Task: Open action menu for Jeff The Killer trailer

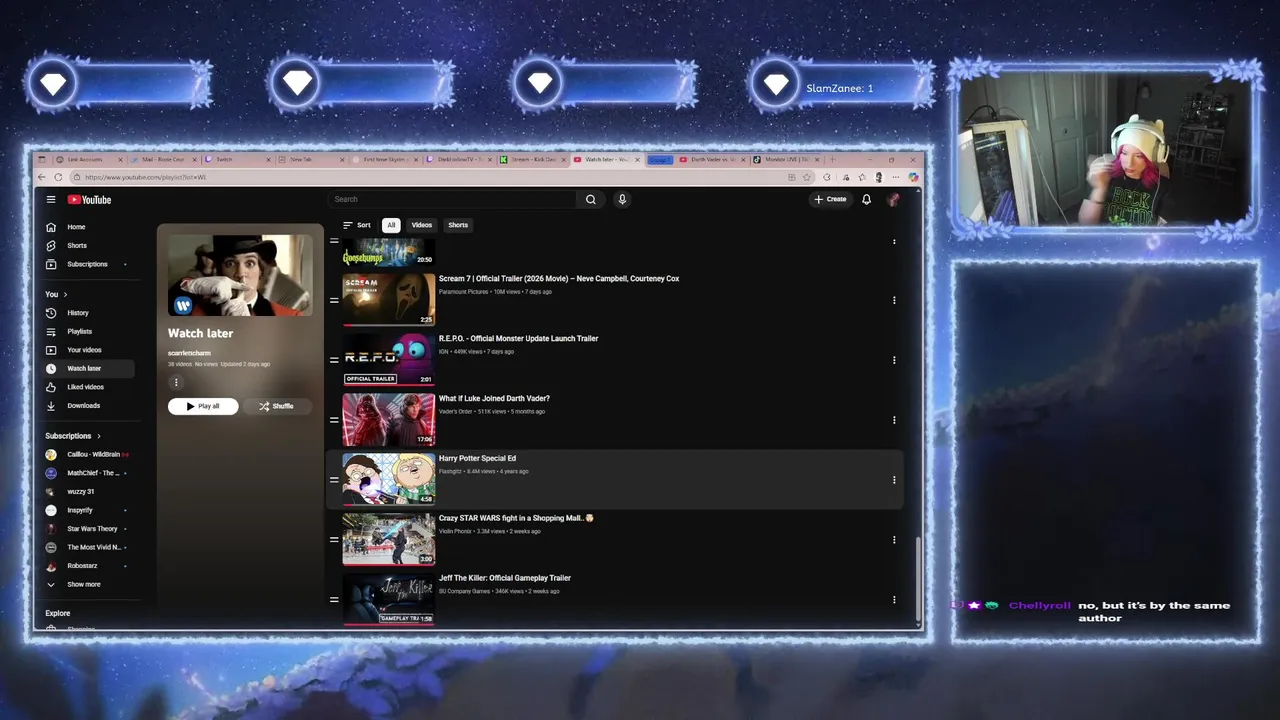Action: coord(894,600)
